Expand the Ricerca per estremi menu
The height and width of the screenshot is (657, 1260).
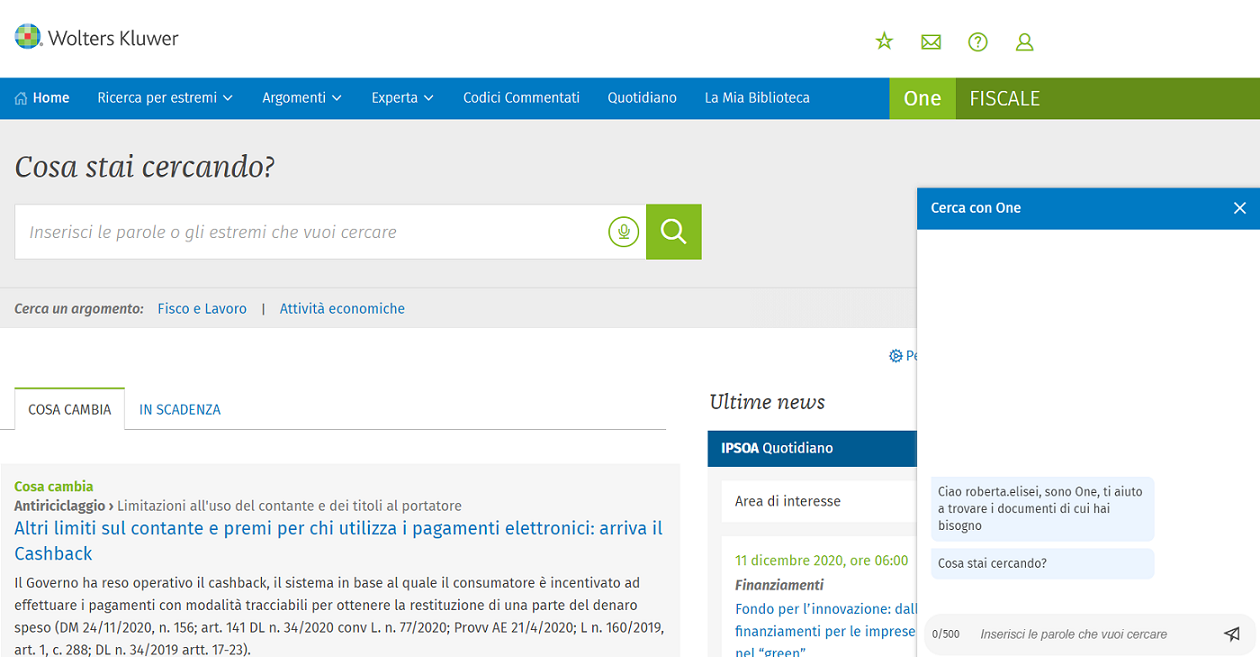pos(165,98)
